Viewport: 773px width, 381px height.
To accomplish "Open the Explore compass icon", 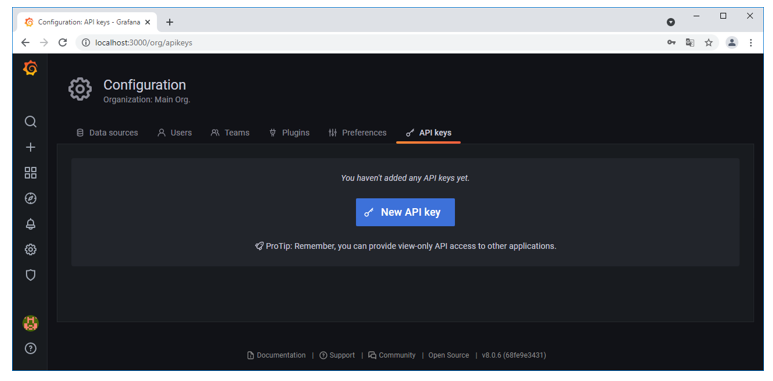I will pos(31,199).
